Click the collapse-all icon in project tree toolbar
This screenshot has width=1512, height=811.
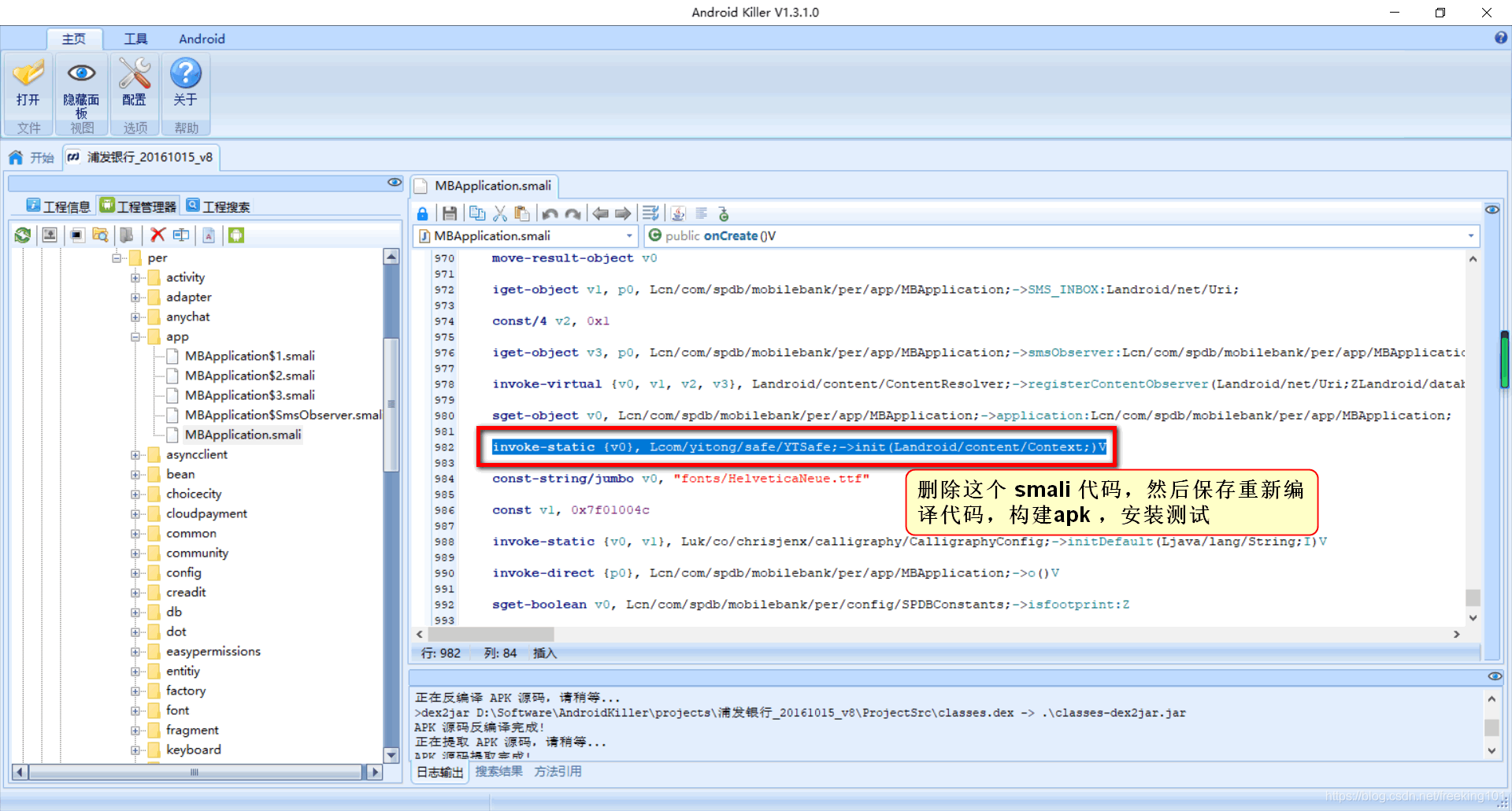(x=50, y=235)
